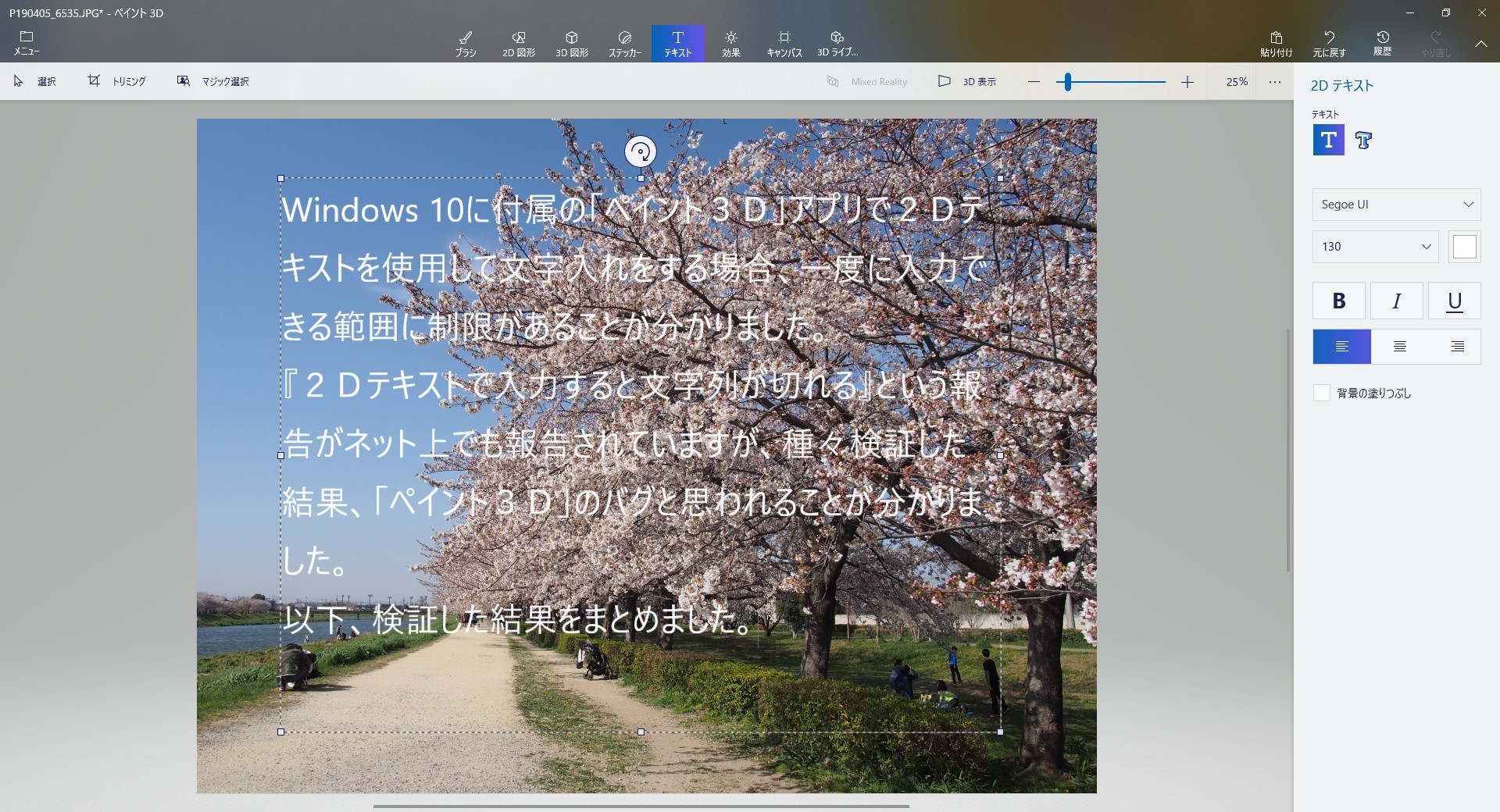Minimize the Paint 3D window
This screenshot has width=1500, height=812.
1410,12
